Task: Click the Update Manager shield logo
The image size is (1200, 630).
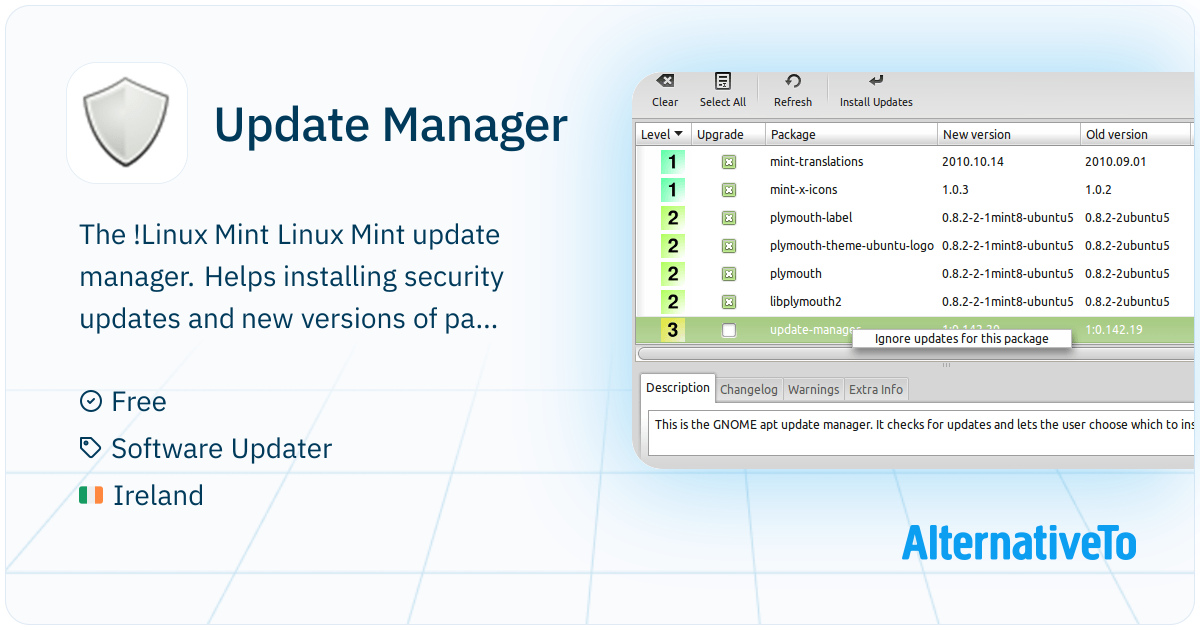Action: (x=127, y=123)
